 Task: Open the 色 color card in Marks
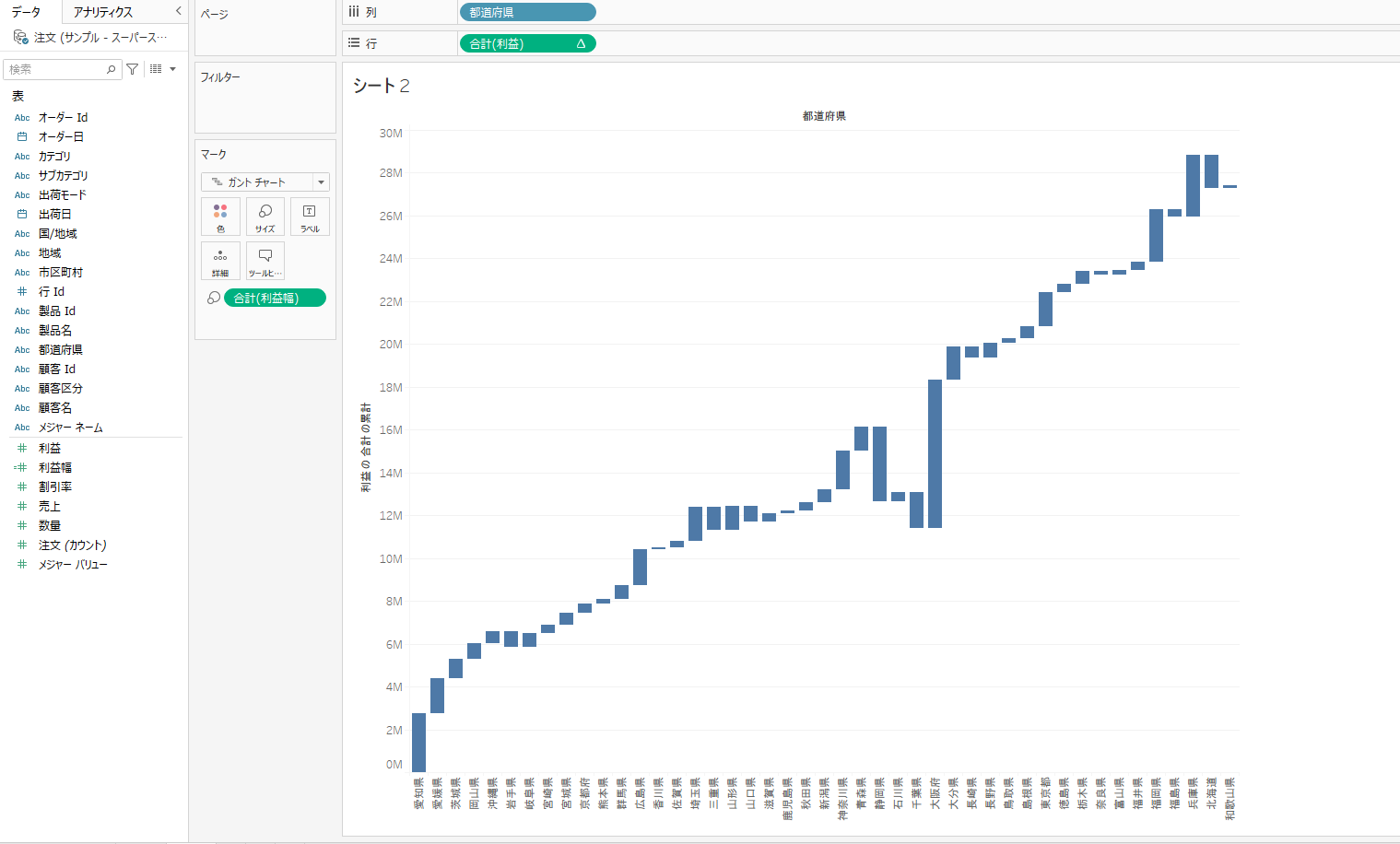pos(220,217)
